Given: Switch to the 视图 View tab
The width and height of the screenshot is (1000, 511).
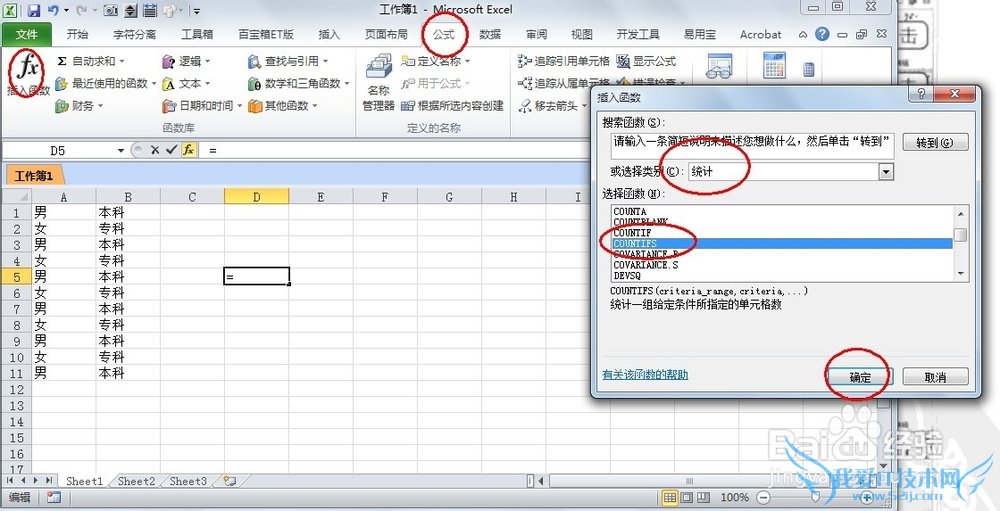Looking at the screenshot, I should pos(582,34).
